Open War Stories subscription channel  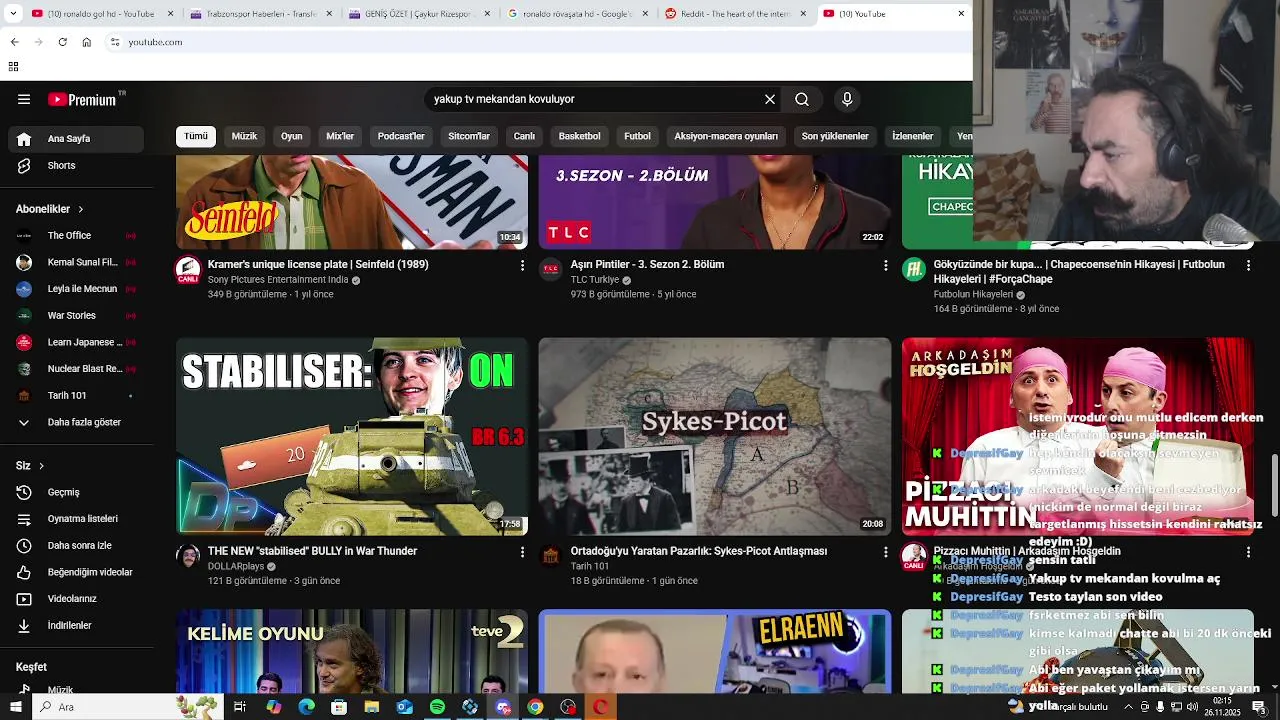click(76, 316)
